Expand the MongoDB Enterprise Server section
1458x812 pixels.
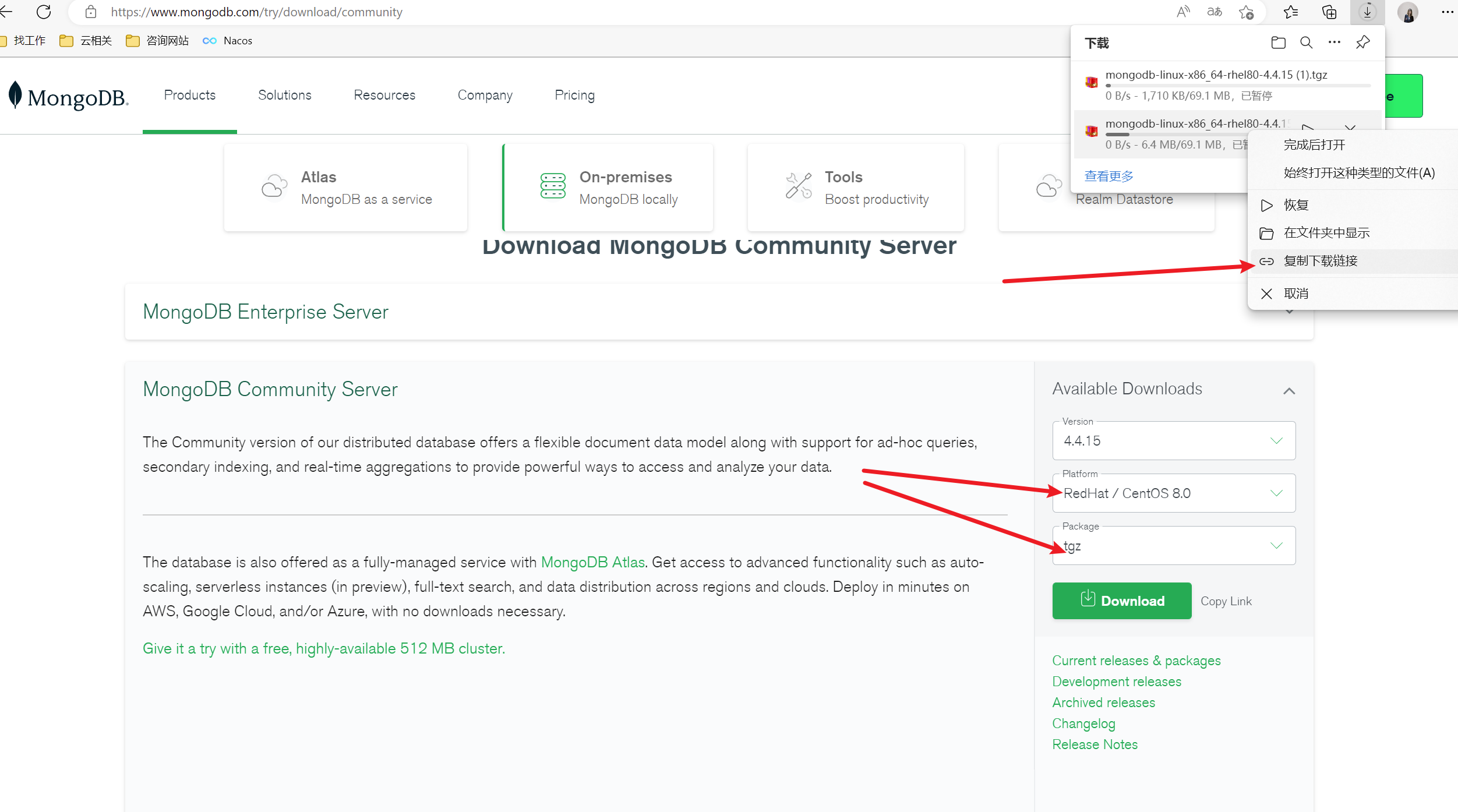(x=1289, y=312)
